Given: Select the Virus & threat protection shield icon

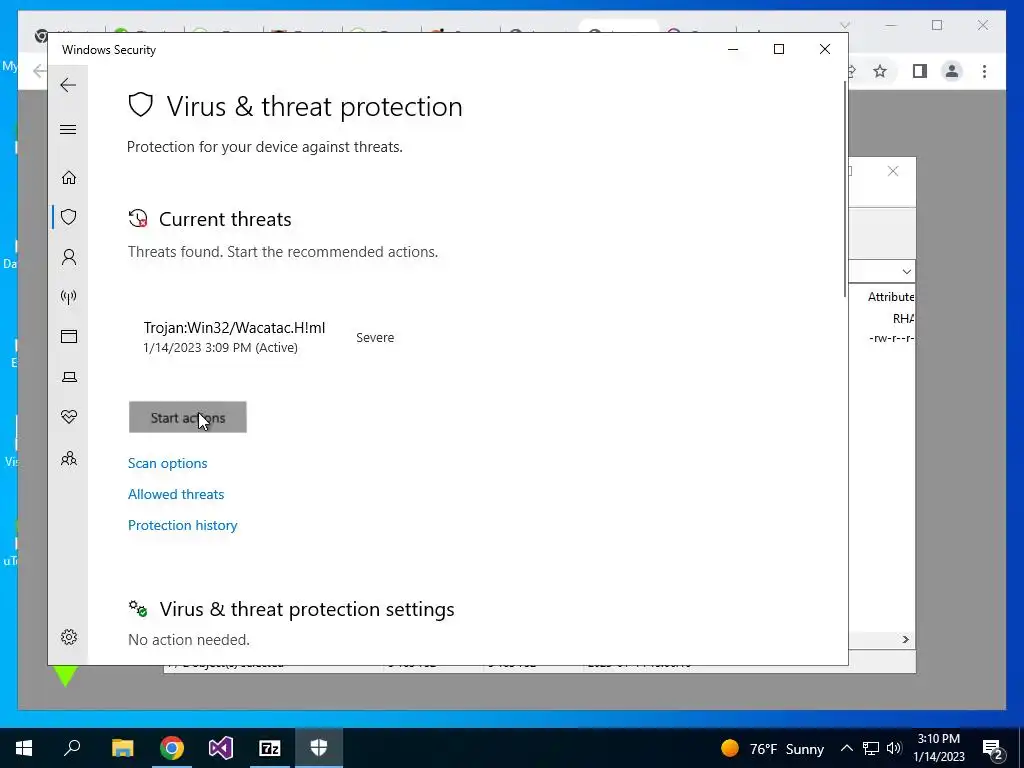Looking at the screenshot, I should tap(69, 217).
